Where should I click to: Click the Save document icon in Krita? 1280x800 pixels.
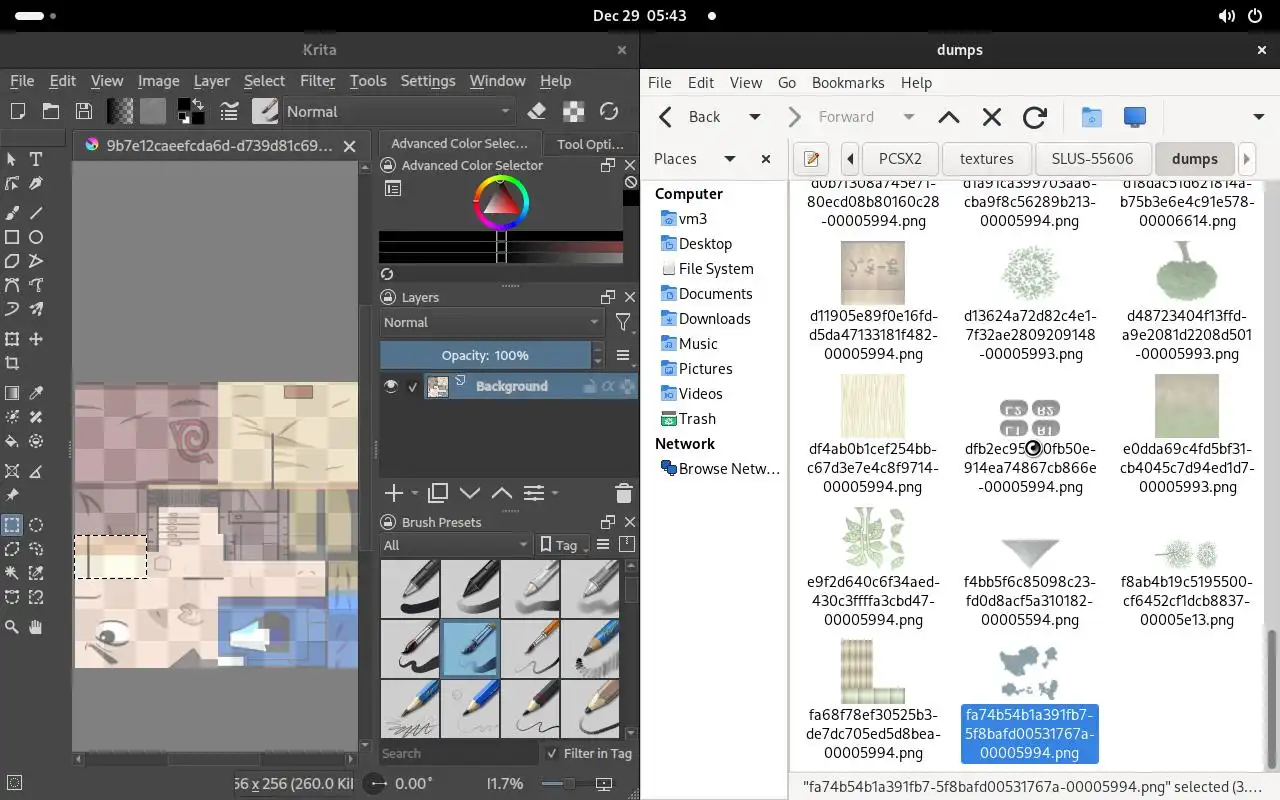84,112
